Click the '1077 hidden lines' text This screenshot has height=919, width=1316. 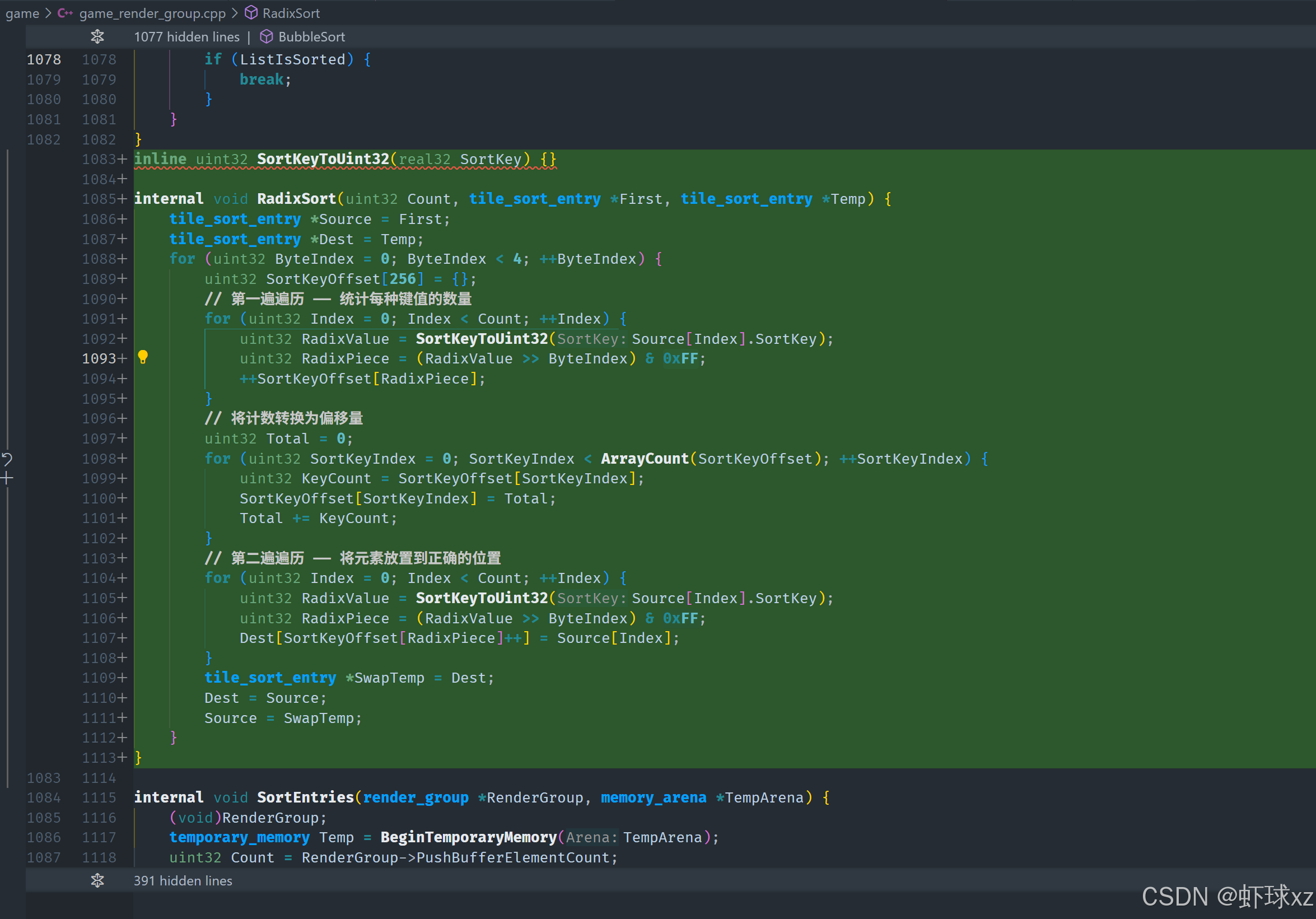pos(186,37)
